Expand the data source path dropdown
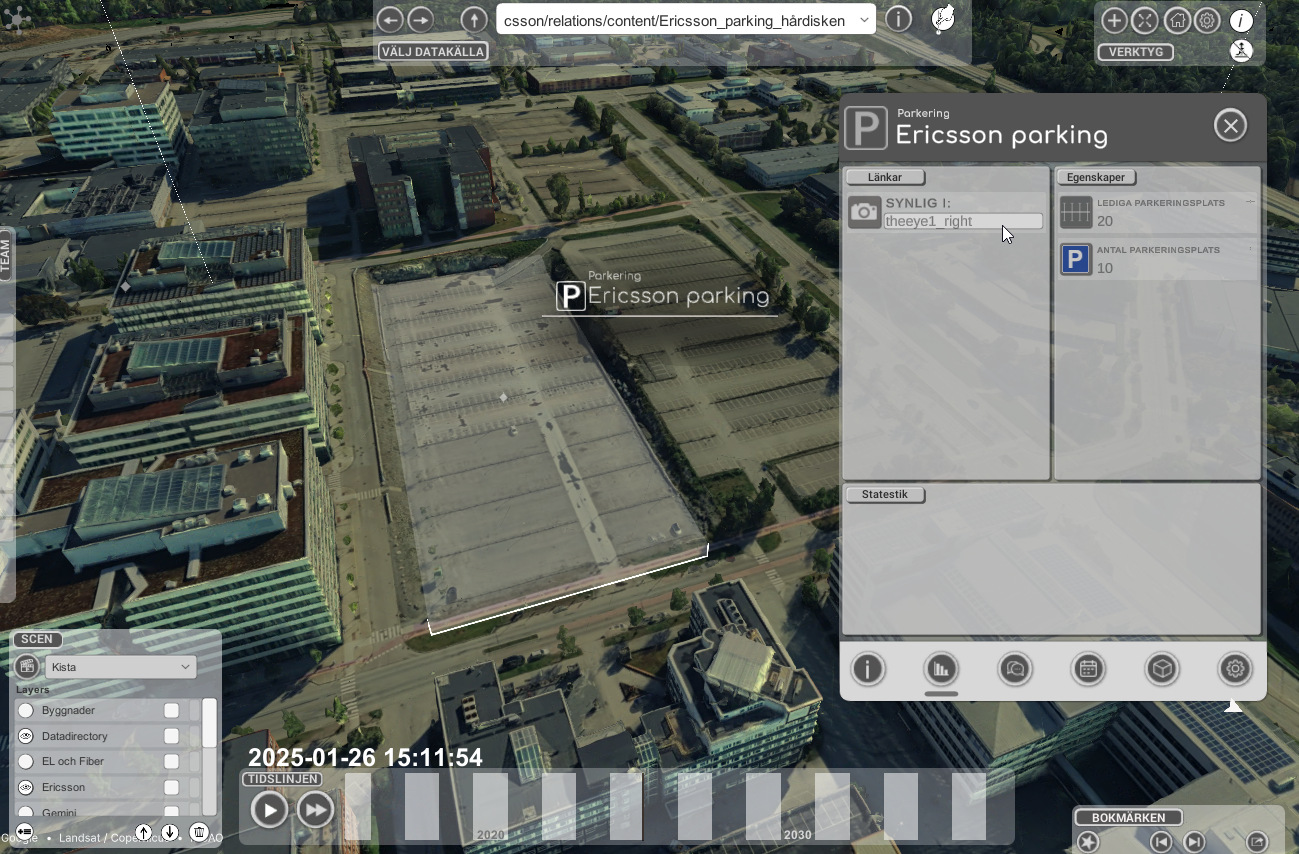 [x=864, y=20]
